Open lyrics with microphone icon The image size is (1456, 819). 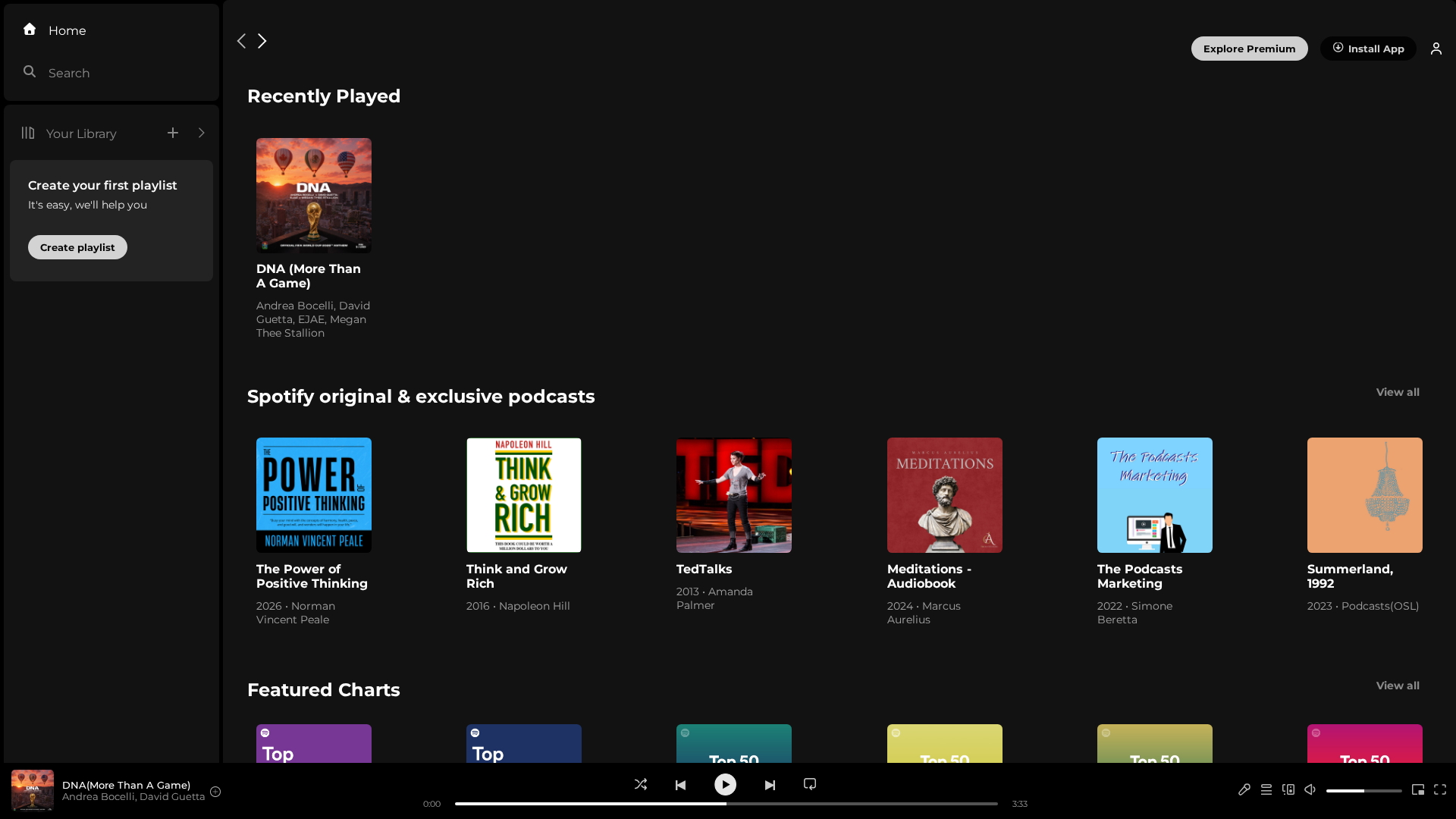(1244, 790)
